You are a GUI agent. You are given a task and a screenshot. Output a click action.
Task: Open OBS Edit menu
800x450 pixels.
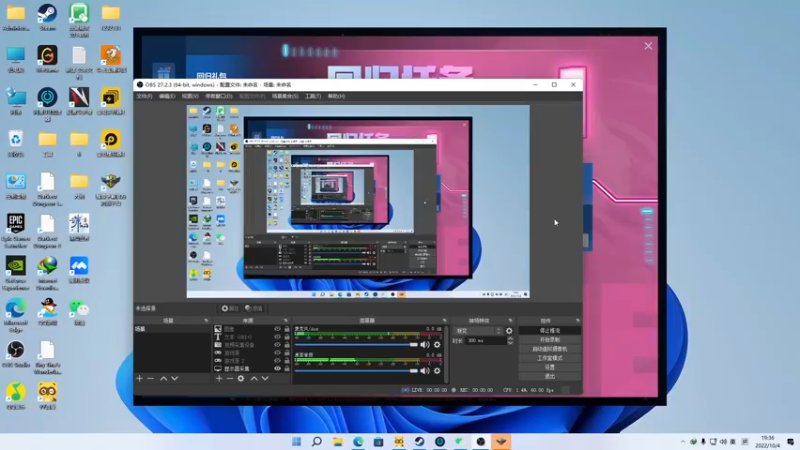167,96
